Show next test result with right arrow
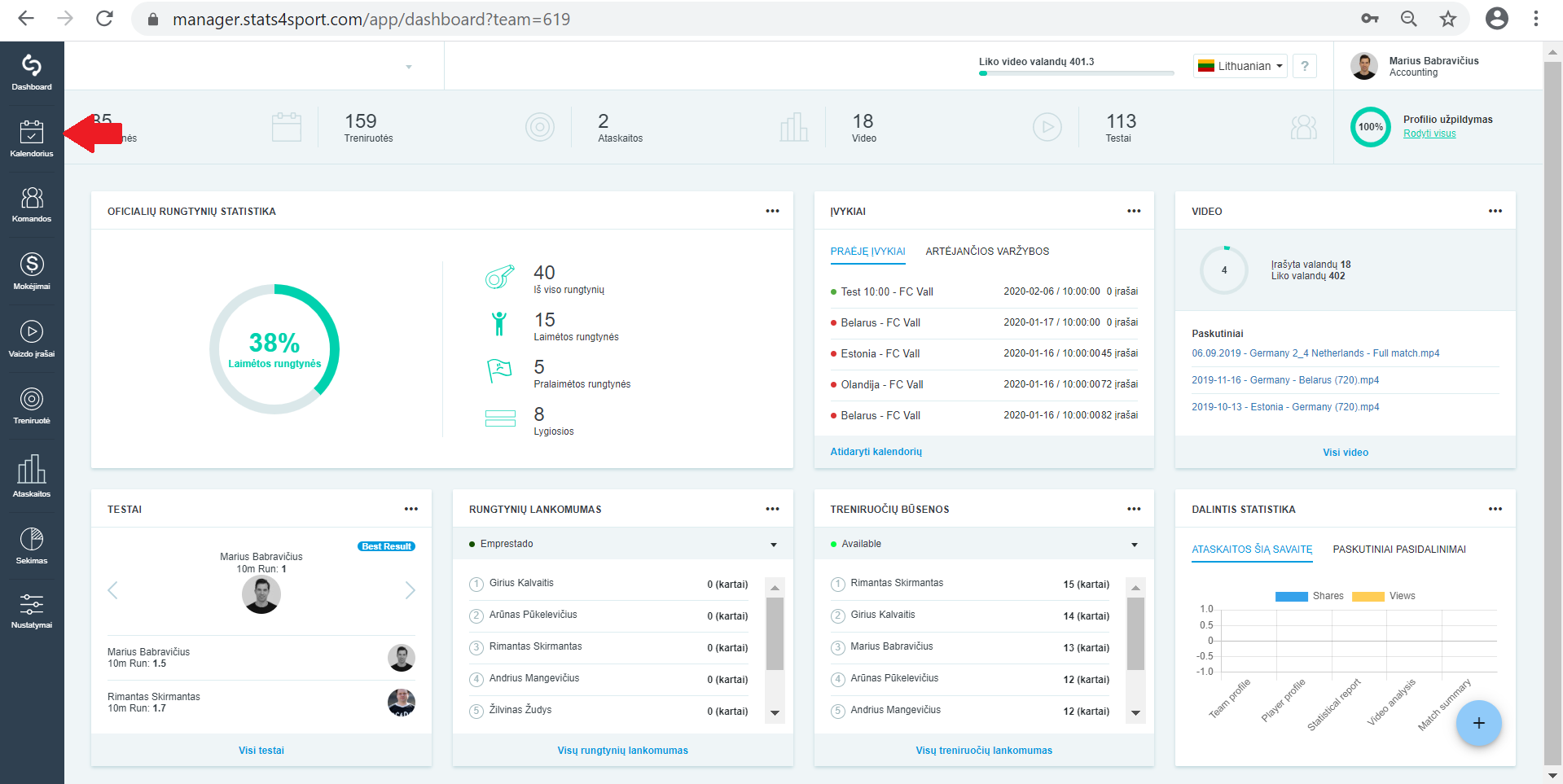The width and height of the screenshot is (1563, 784). tap(410, 590)
